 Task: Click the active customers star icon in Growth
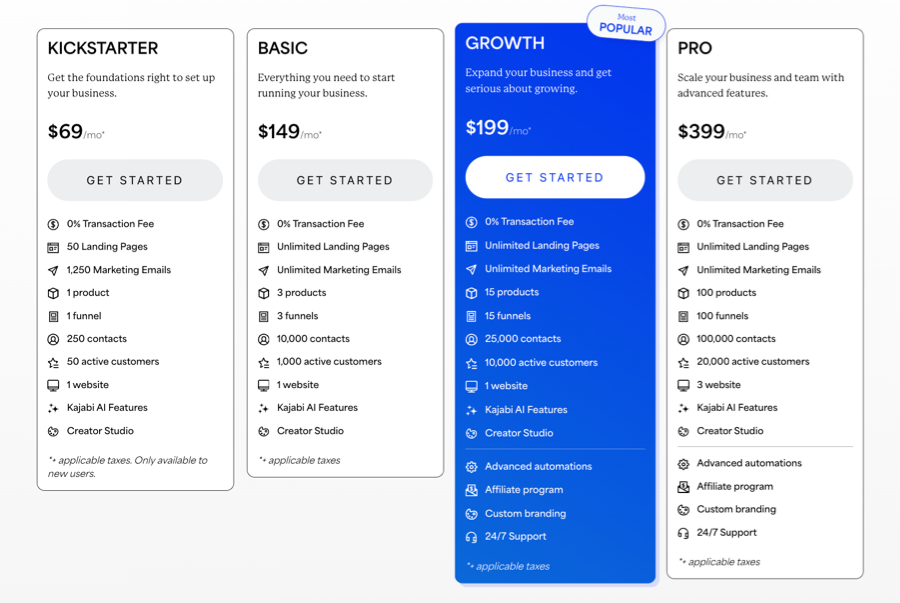[472, 363]
